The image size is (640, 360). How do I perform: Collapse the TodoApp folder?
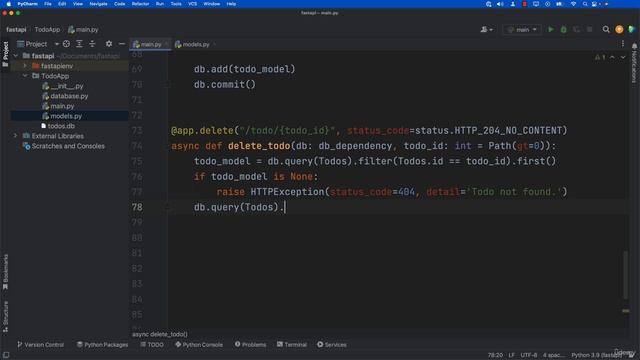point(25,76)
